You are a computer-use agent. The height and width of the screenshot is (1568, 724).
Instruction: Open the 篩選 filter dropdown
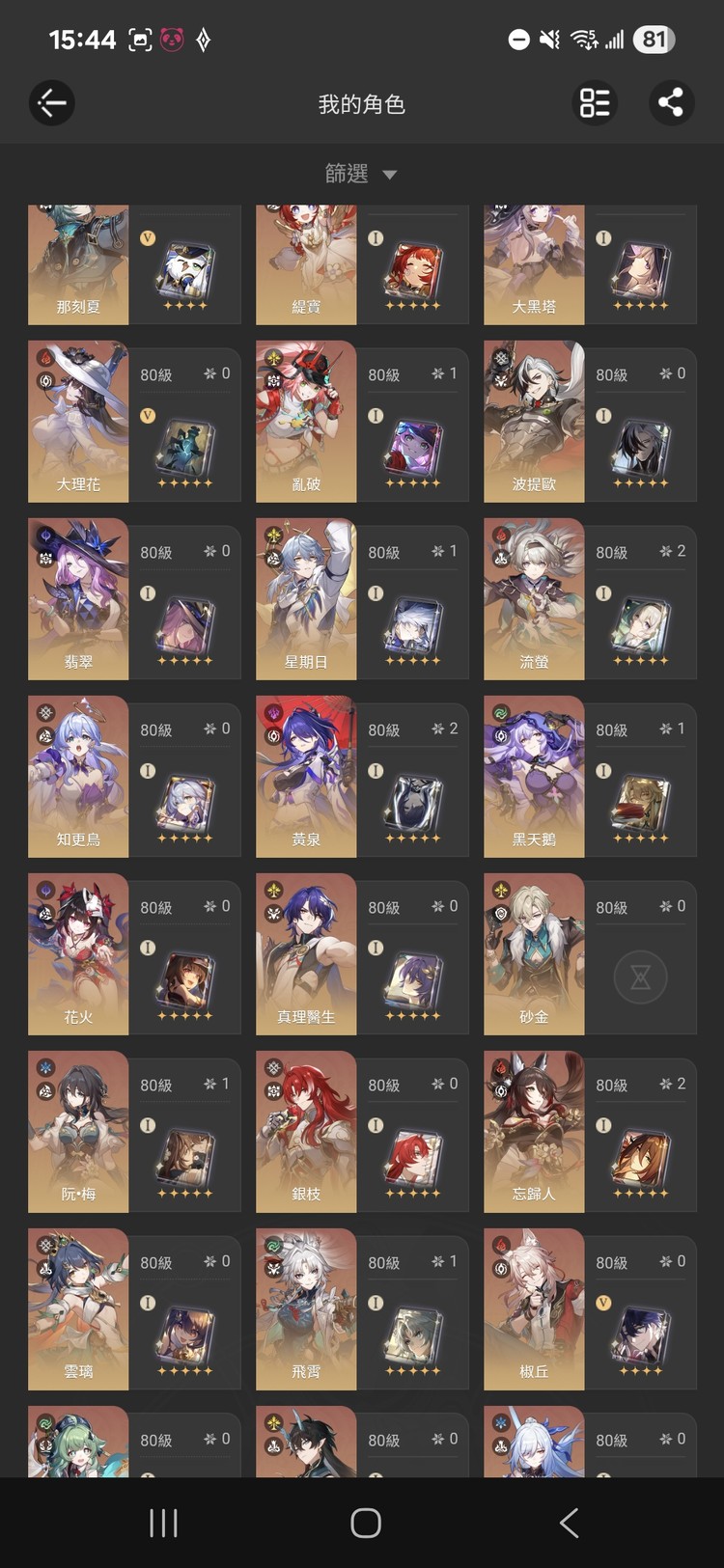(x=361, y=174)
